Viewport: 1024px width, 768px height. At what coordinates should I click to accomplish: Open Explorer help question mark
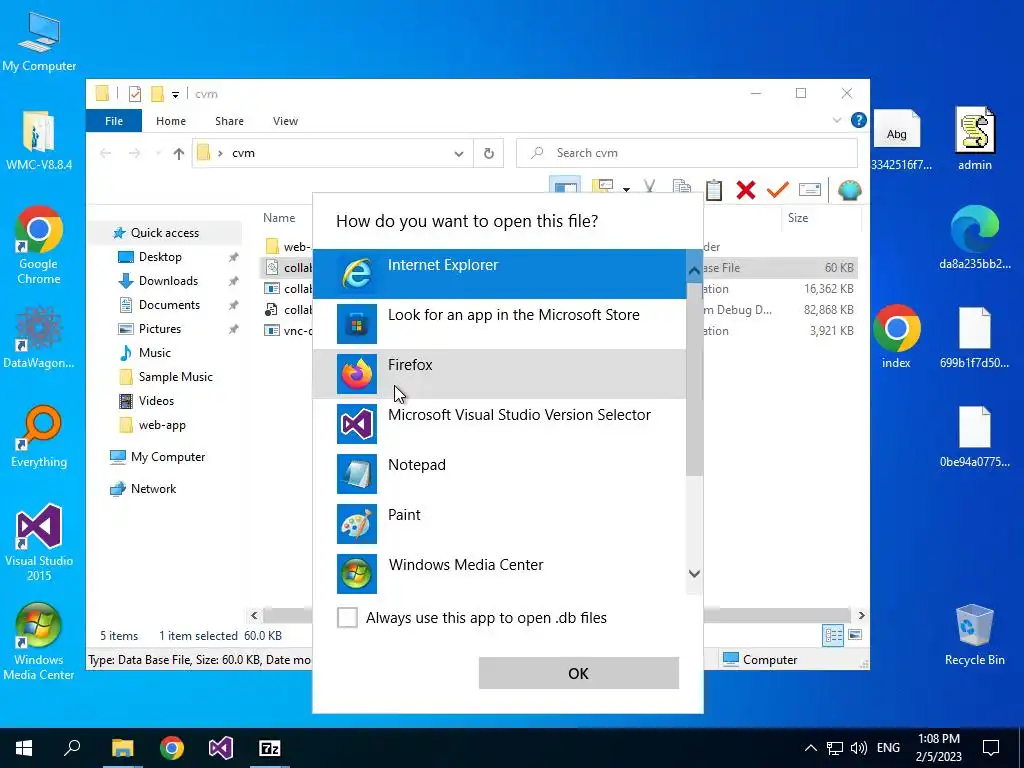point(859,120)
